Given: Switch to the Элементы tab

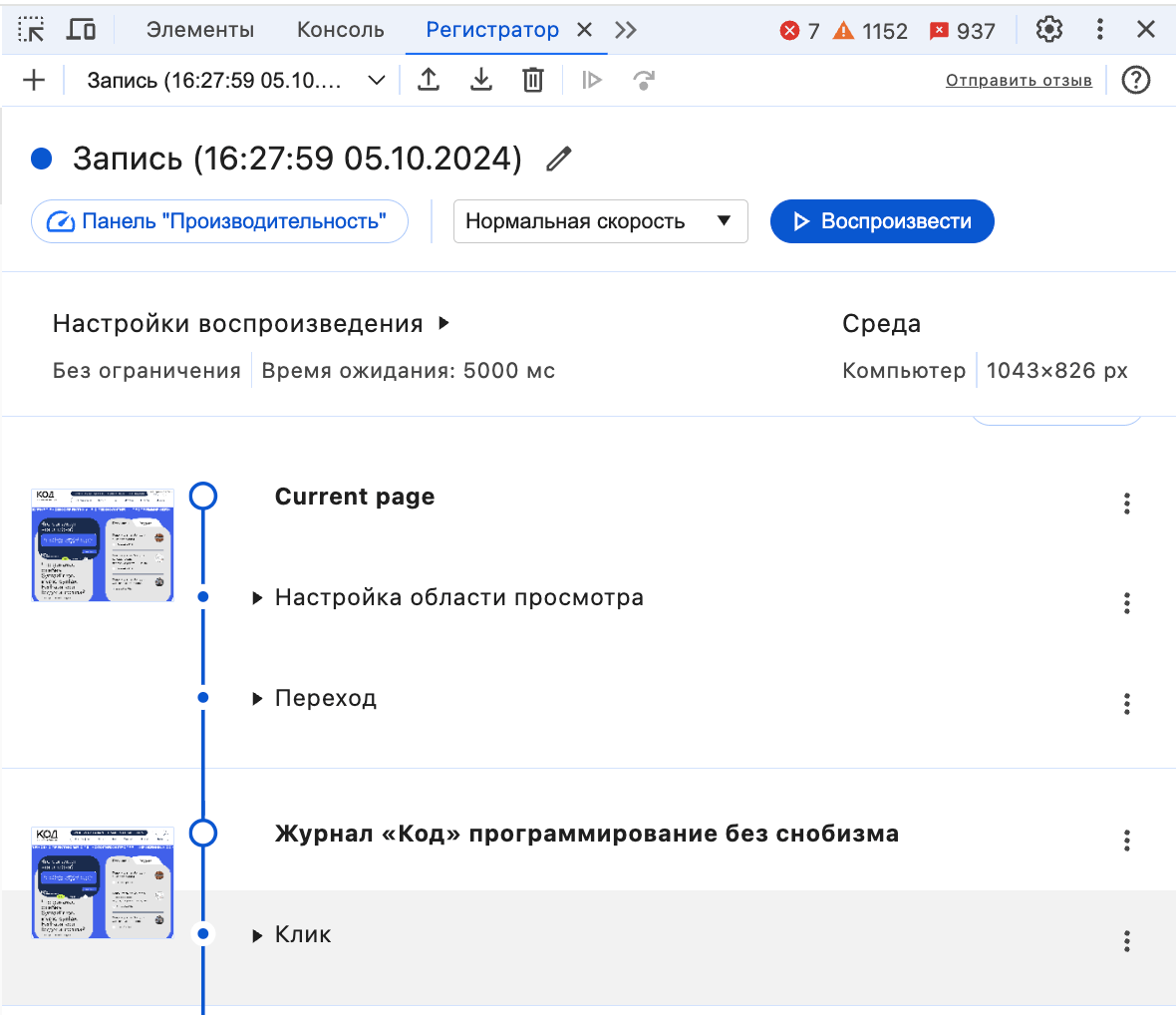Looking at the screenshot, I should pos(199,30).
